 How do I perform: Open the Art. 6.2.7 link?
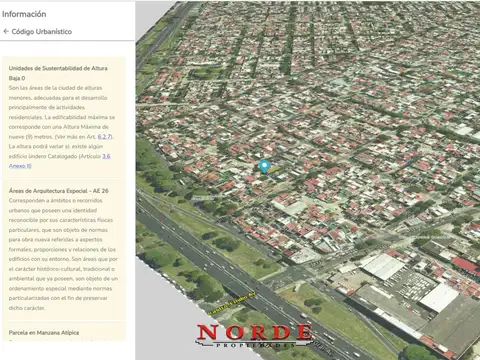105,137
